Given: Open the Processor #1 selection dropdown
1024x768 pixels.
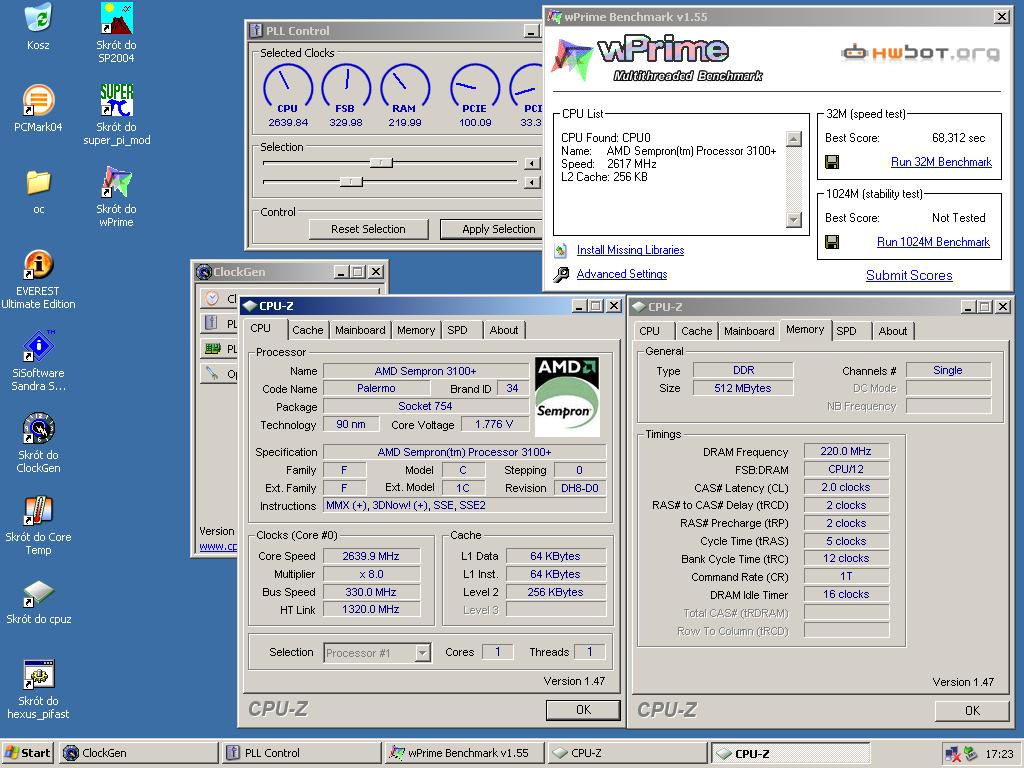Looking at the screenshot, I should pos(423,652).
